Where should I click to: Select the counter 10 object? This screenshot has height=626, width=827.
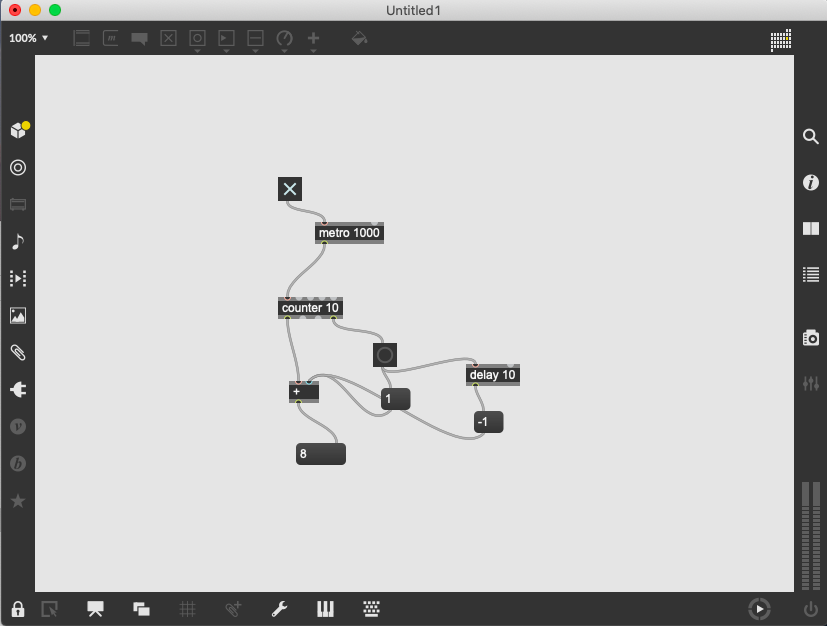(310, 307)
